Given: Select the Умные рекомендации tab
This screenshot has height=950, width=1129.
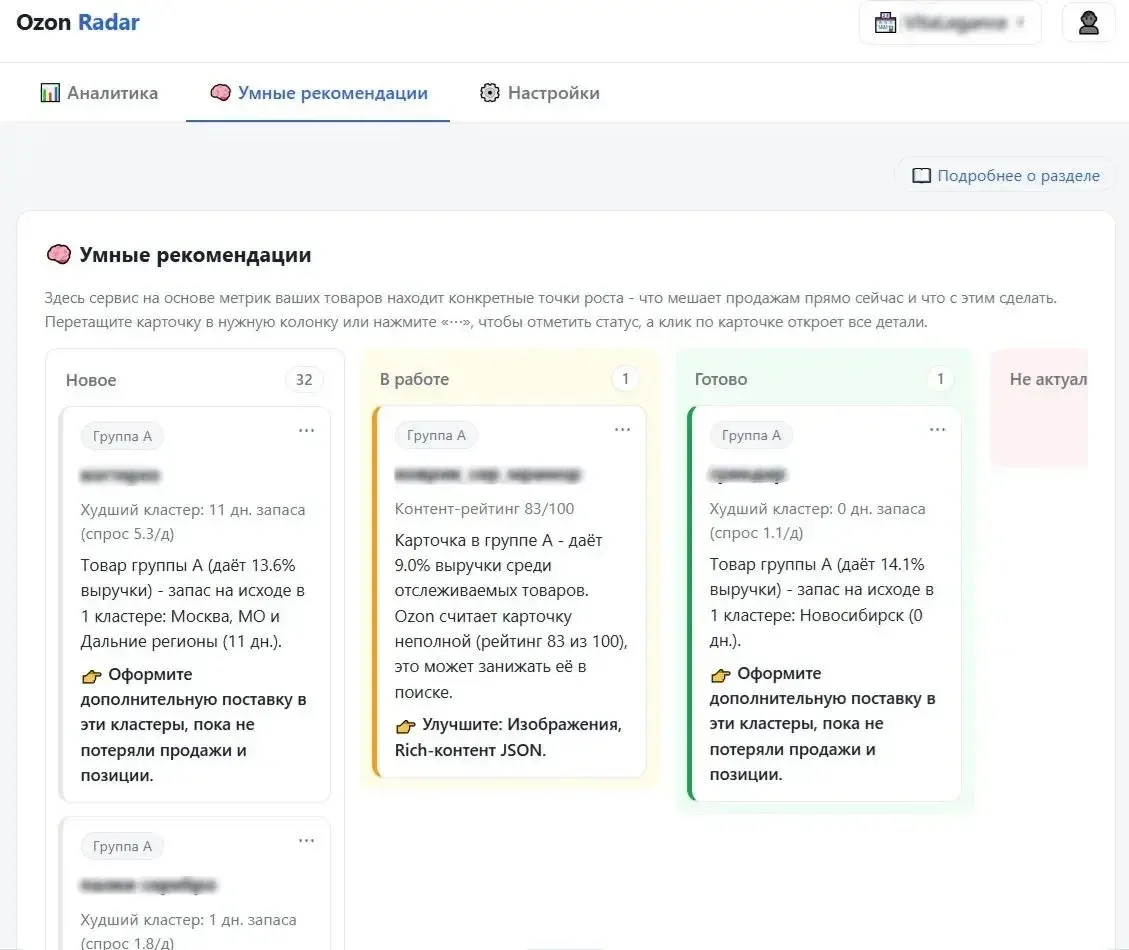Looking at the screenshot, I should 318,93.
